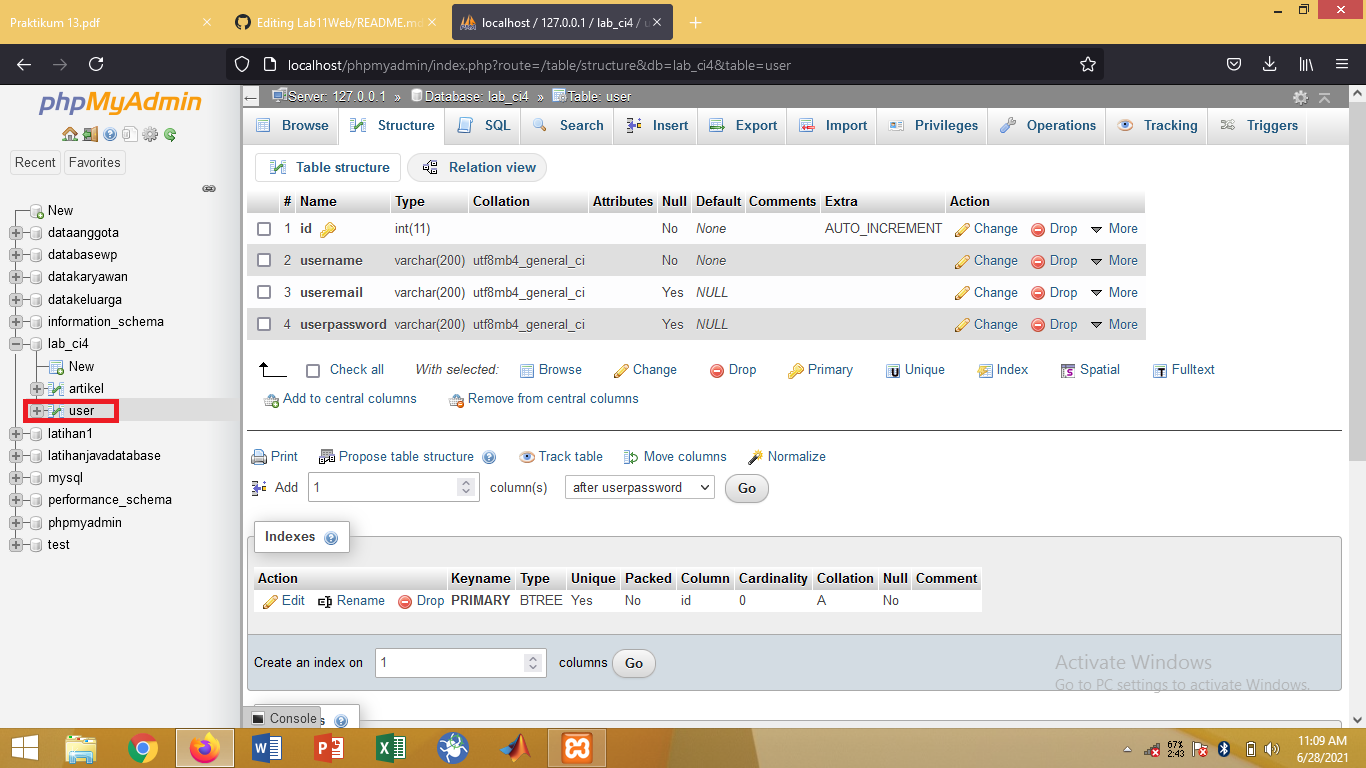Check the checkbox for the id column
This screenshot has height=768, width=1366.
pyautogui.click(x=264, y=228)
